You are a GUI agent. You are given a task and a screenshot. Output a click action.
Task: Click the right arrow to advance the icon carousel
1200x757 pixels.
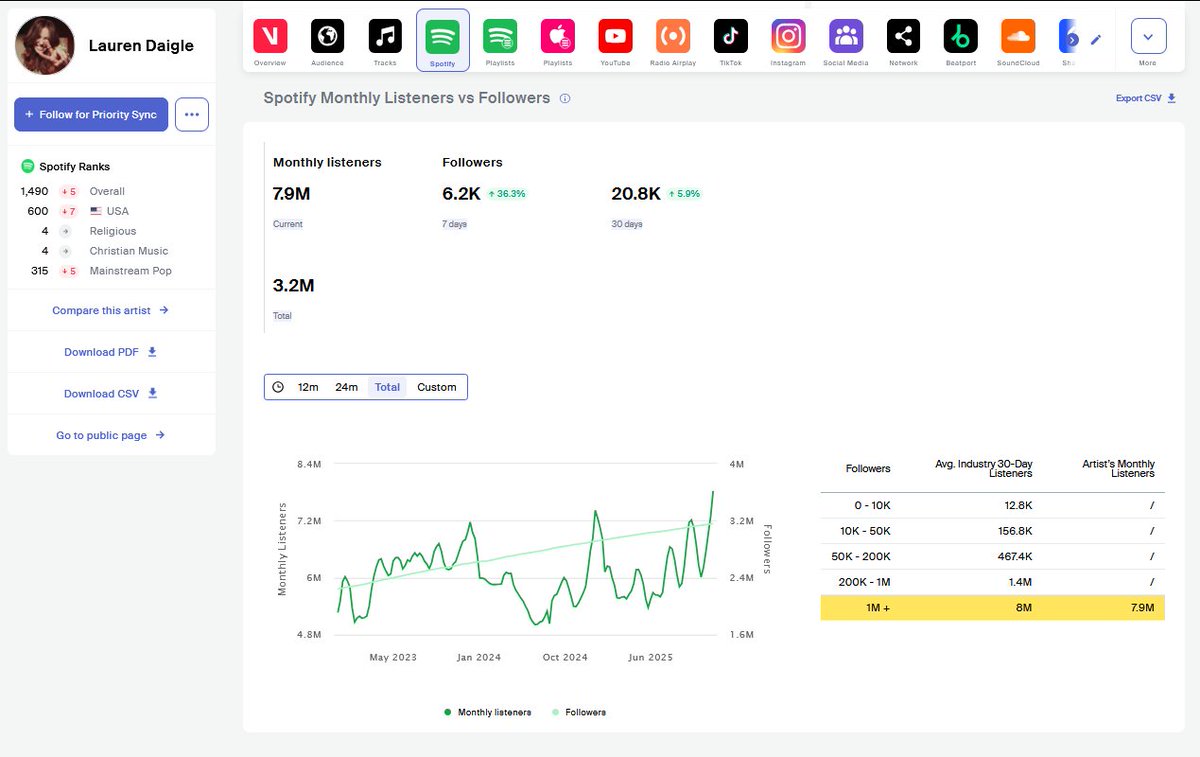[x=1072, y=40]
